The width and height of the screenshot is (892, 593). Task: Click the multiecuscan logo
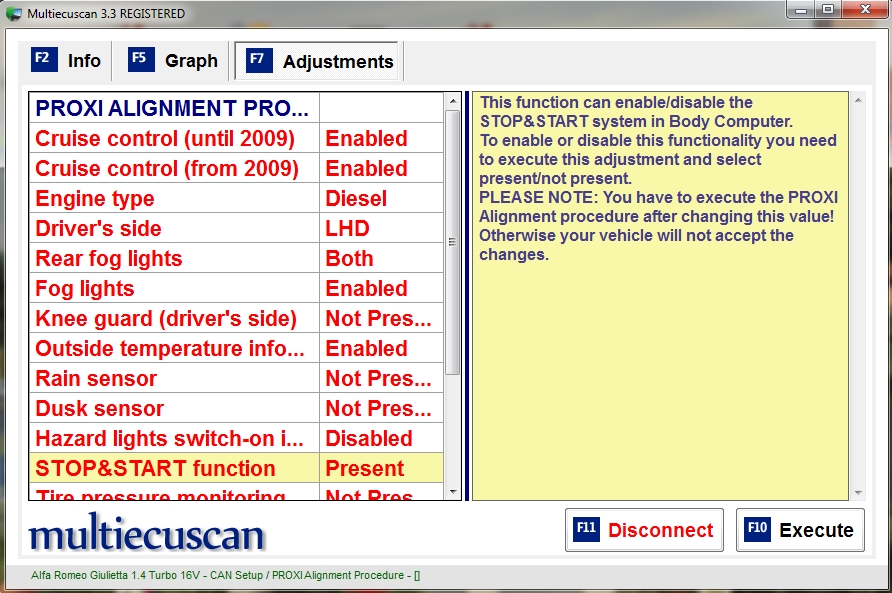coord(147,532)
